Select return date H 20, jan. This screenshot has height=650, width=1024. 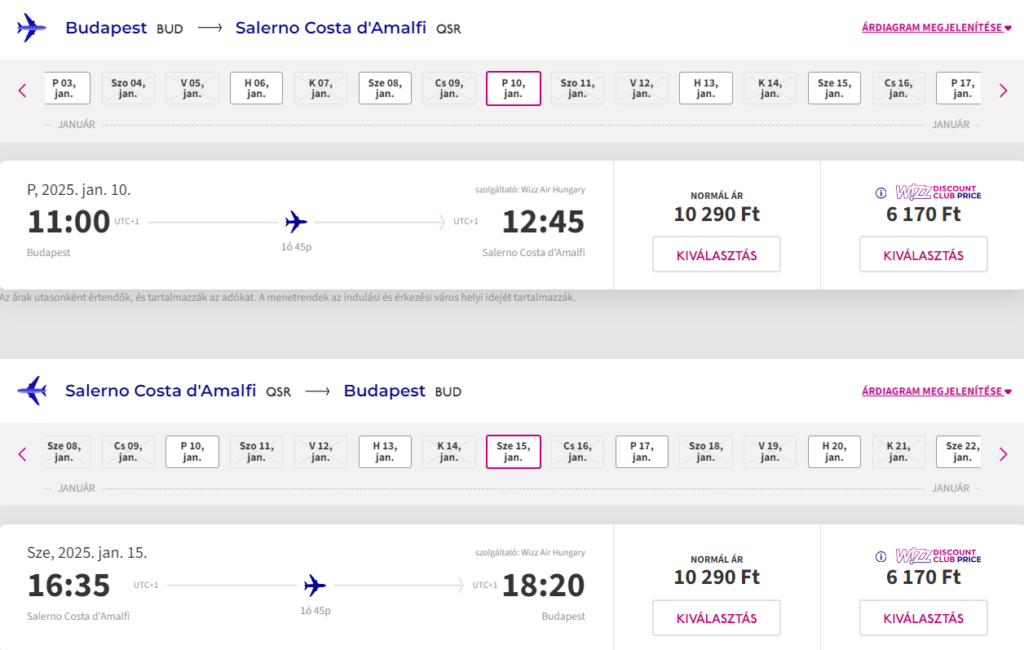834,451
